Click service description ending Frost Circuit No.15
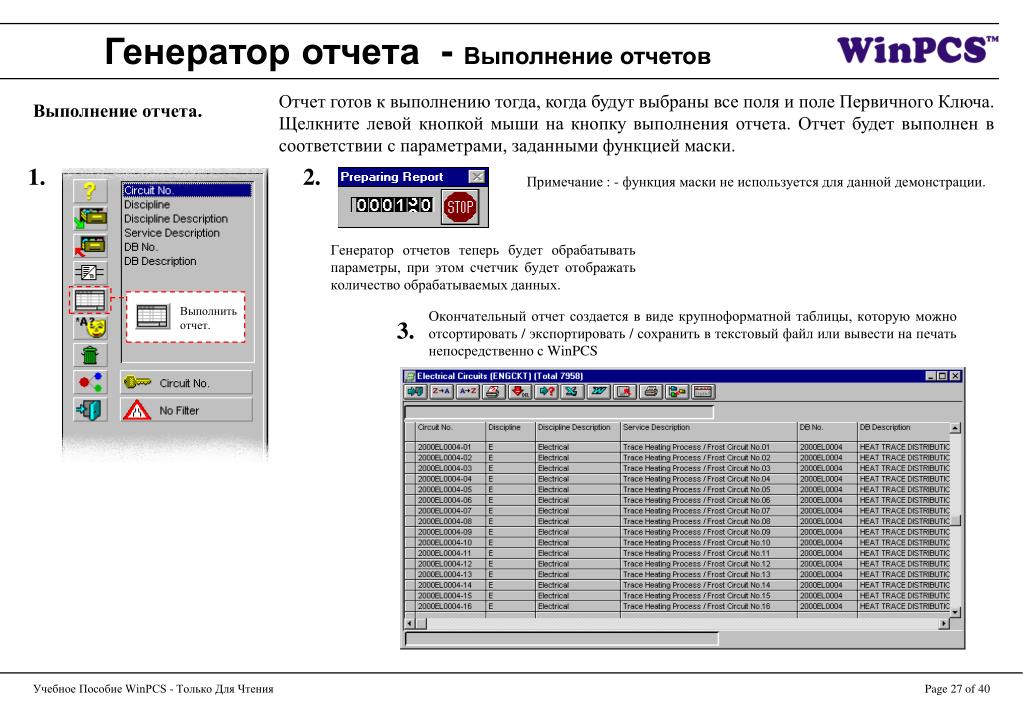 click(709, 596)
